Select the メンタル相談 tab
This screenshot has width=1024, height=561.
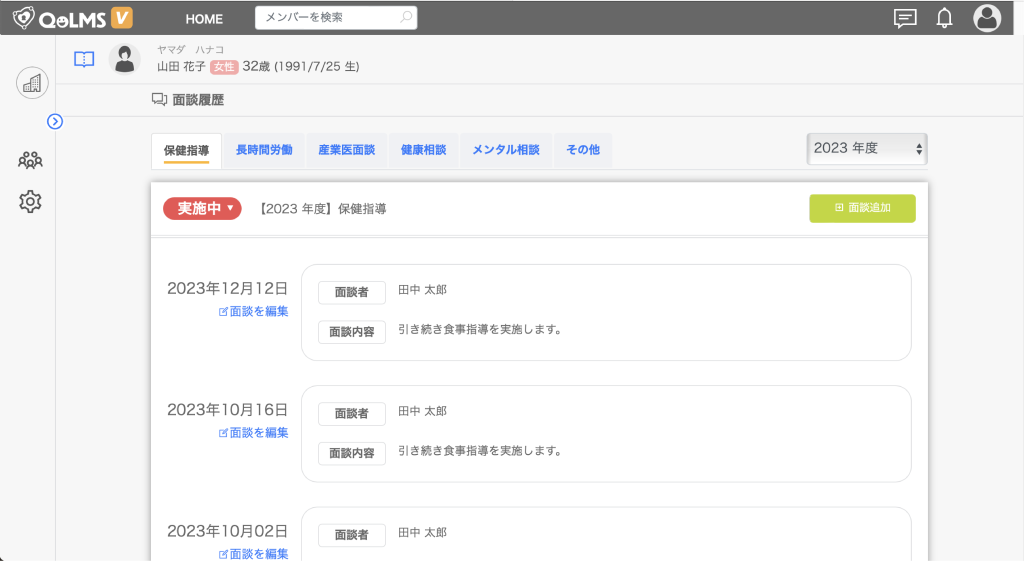[x=505, y=150]
